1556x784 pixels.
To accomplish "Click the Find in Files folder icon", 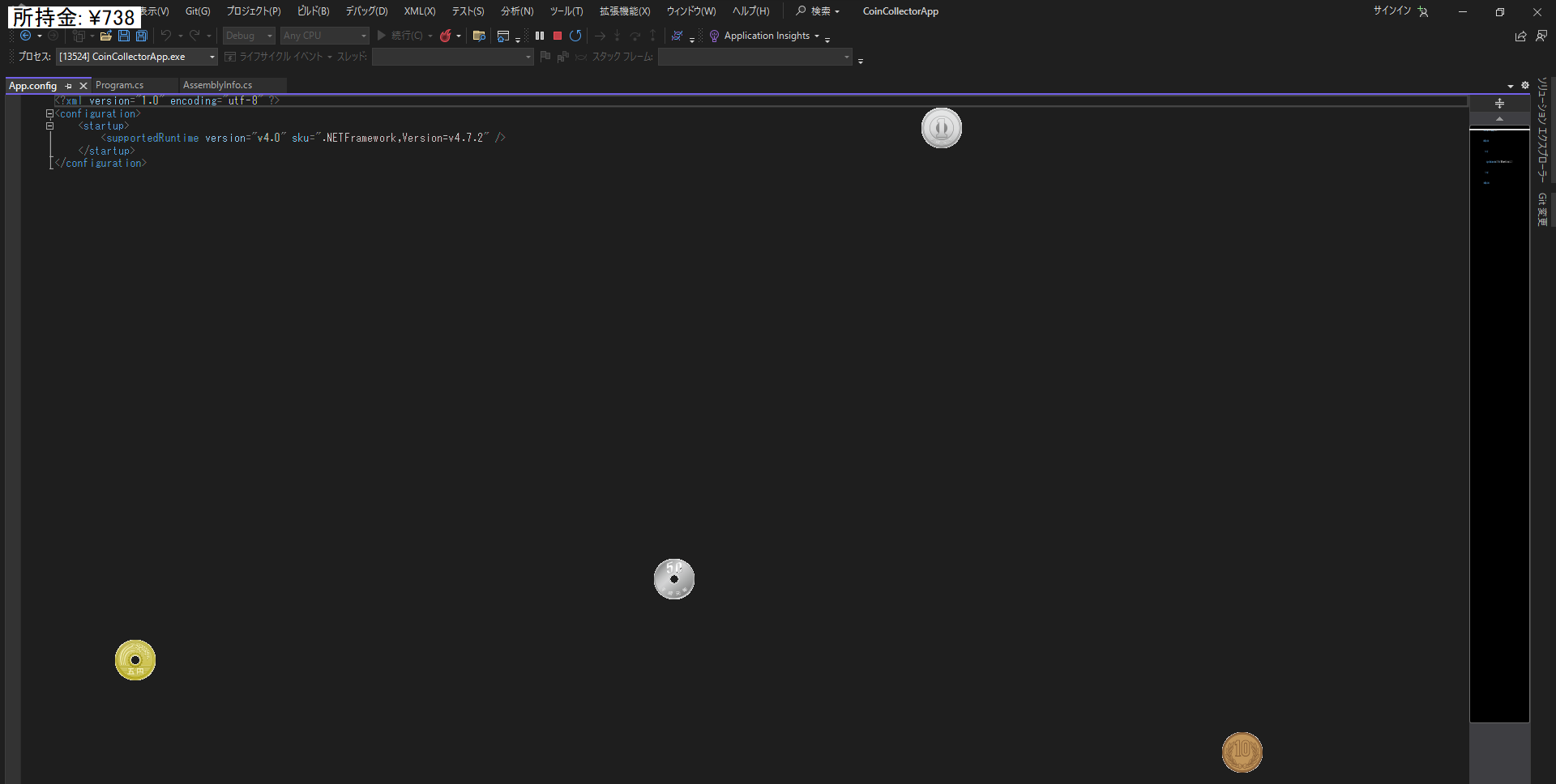I will point(479,36).
